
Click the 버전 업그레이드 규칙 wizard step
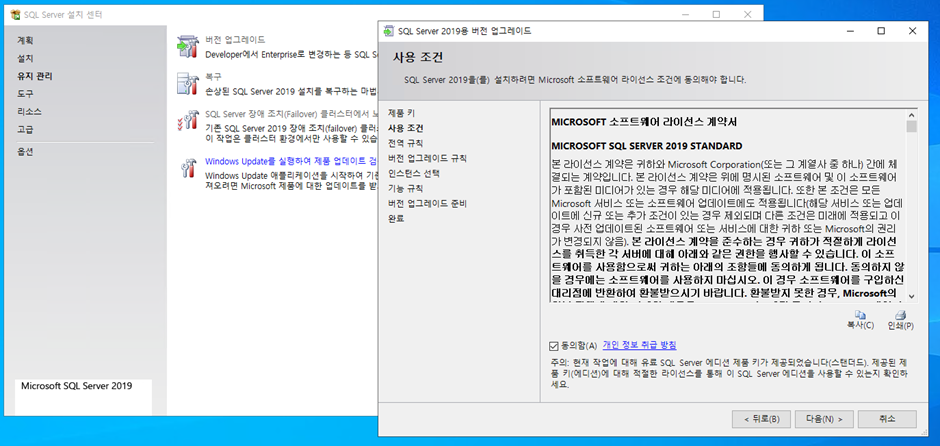(427, 158)
